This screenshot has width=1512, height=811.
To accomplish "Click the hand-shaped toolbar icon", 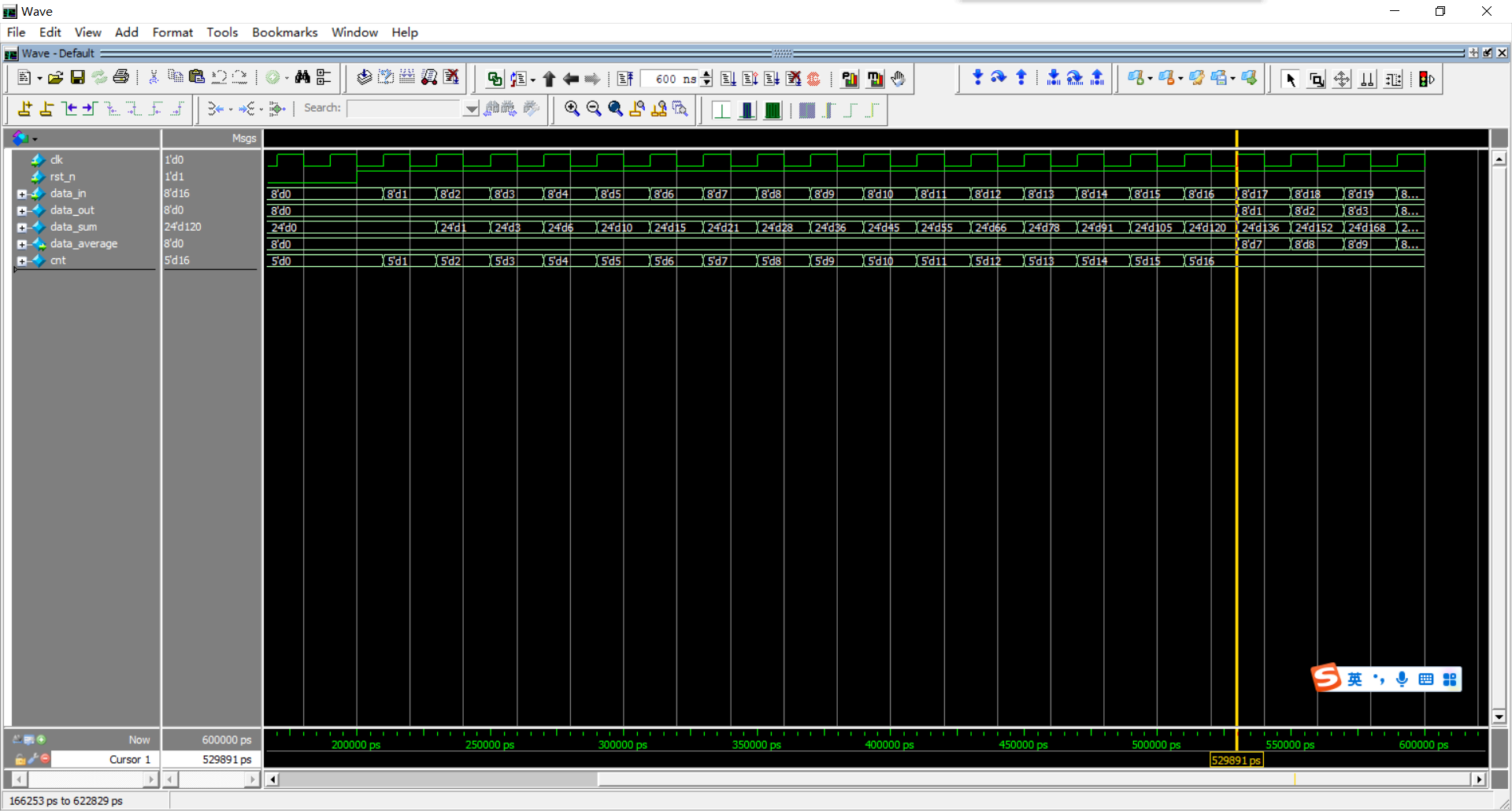I will tap(898, 79).
